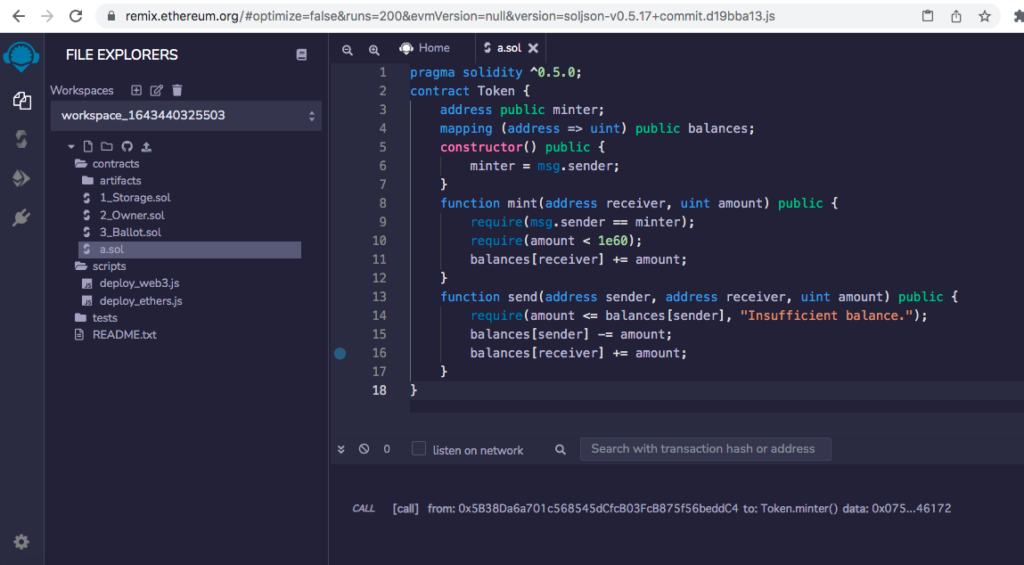Open the workspace selector dropdown
Image resolution: width=1024 pixels, height=565 pixels.
coord(186,116)
